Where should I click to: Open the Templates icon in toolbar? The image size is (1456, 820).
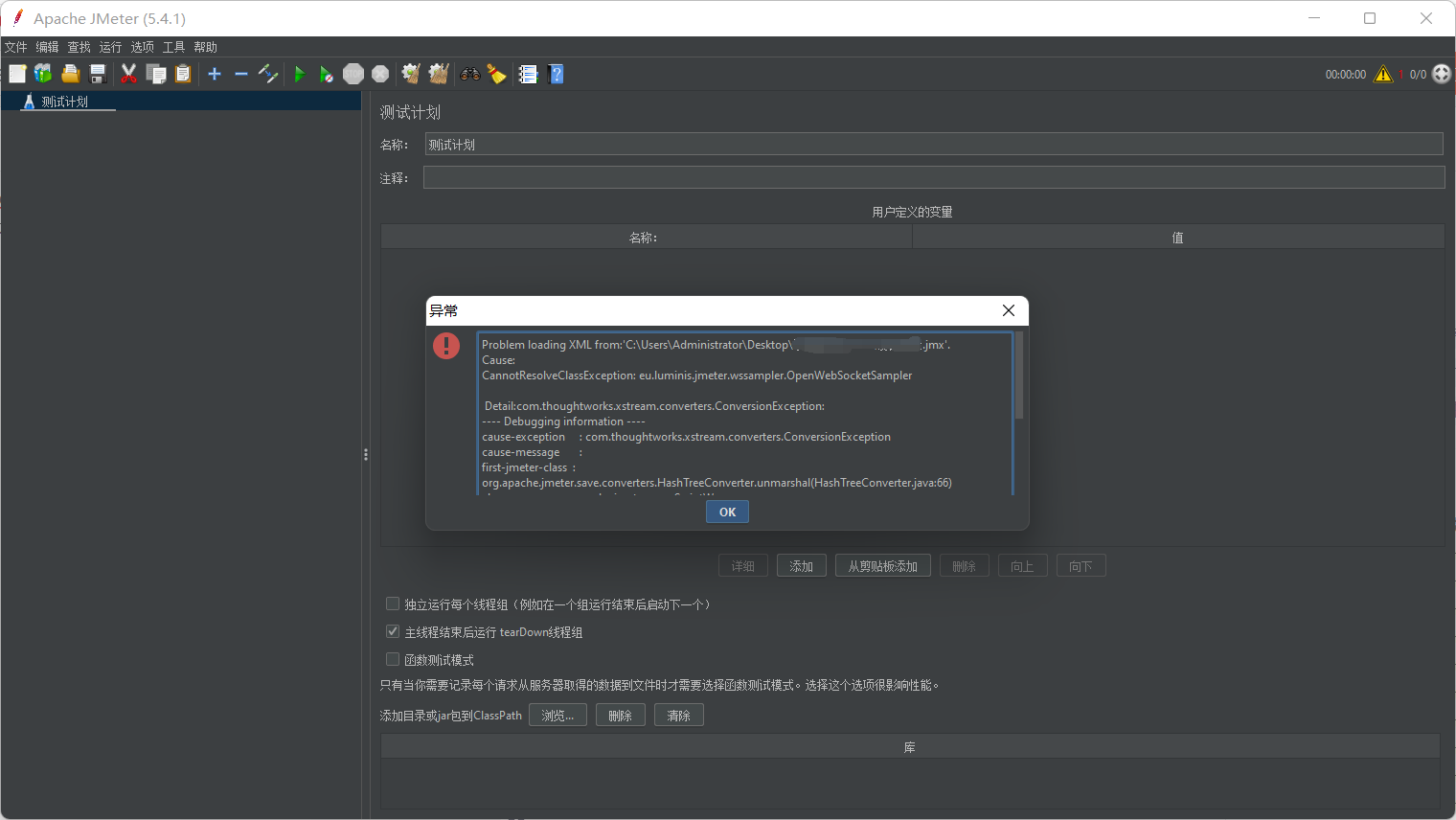43,74
